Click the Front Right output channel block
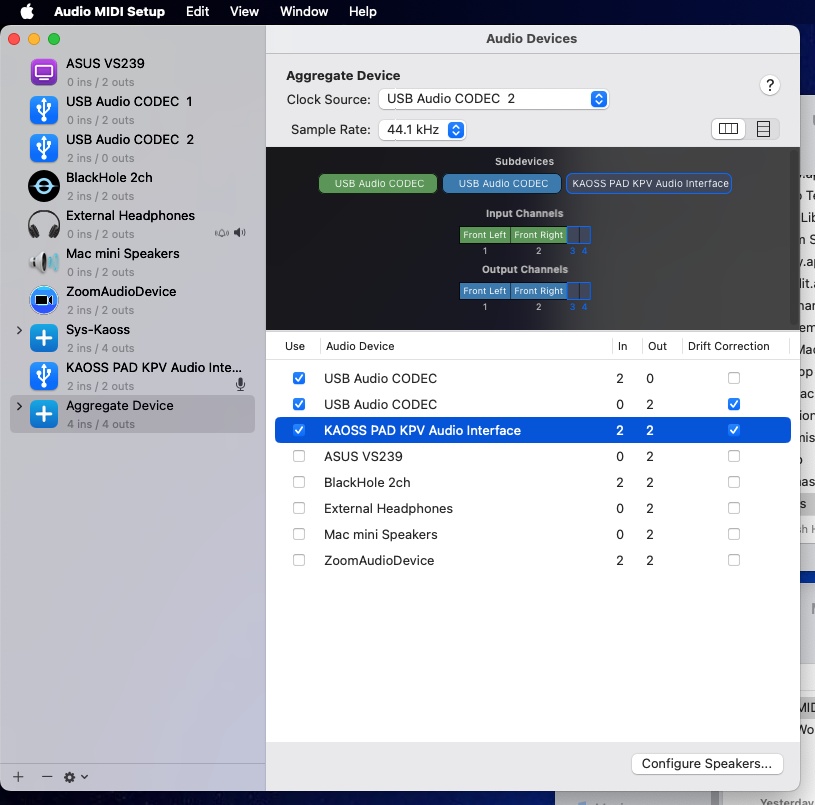This screenshot has height=805, width=815. click(538, 291)
